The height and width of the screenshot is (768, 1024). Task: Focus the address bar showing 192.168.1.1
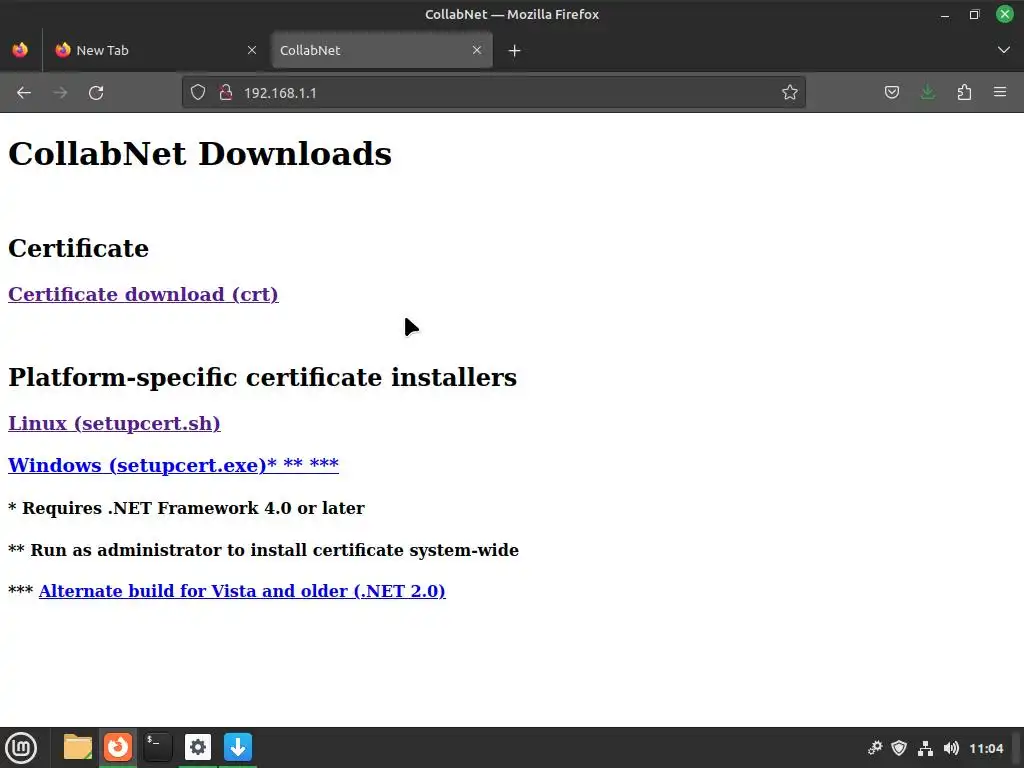(x=493, y=93)
